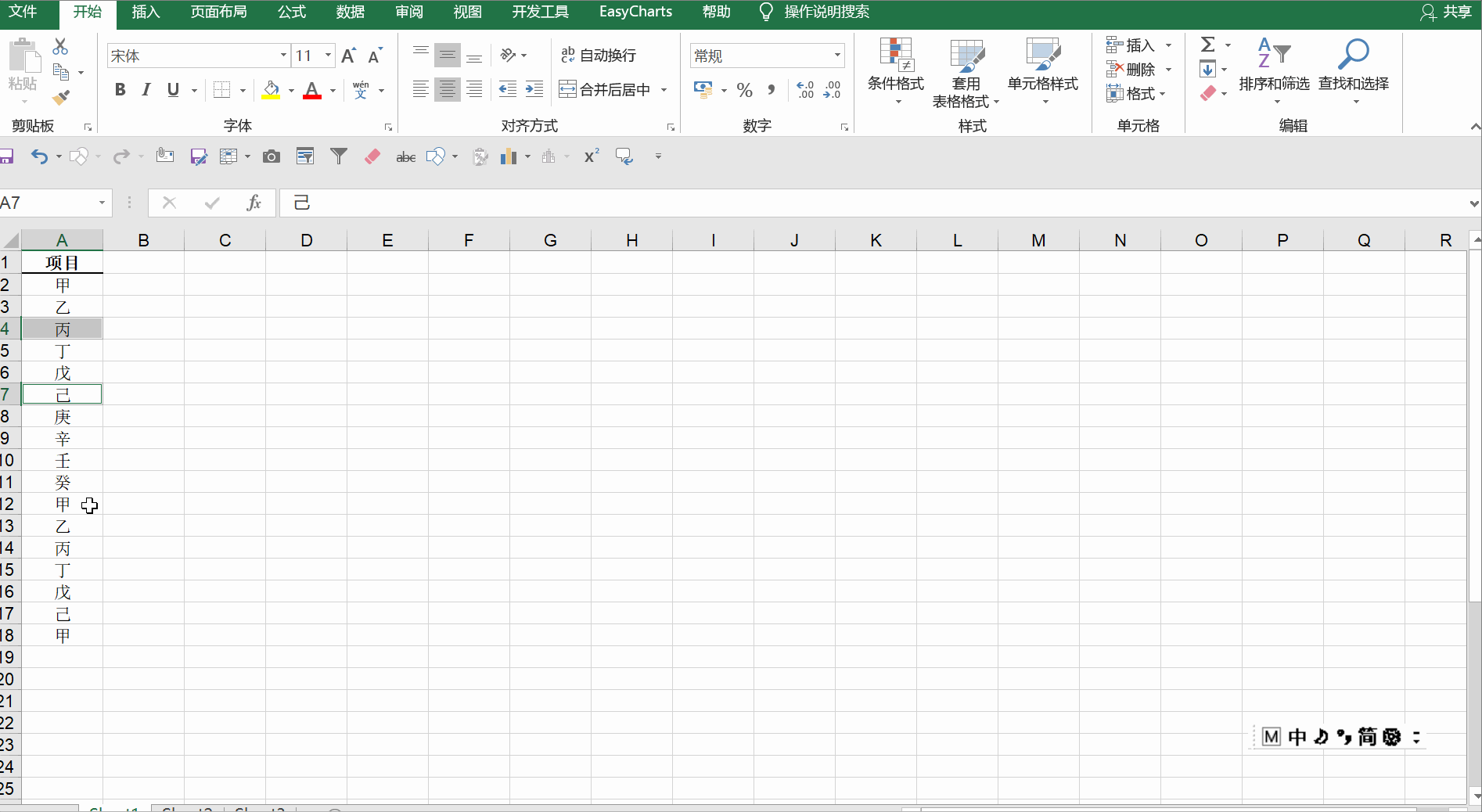Viewport: 1482px width, 812px height.
Task: Click the Copy icon in clipboard group
Action: click(60, 72)
